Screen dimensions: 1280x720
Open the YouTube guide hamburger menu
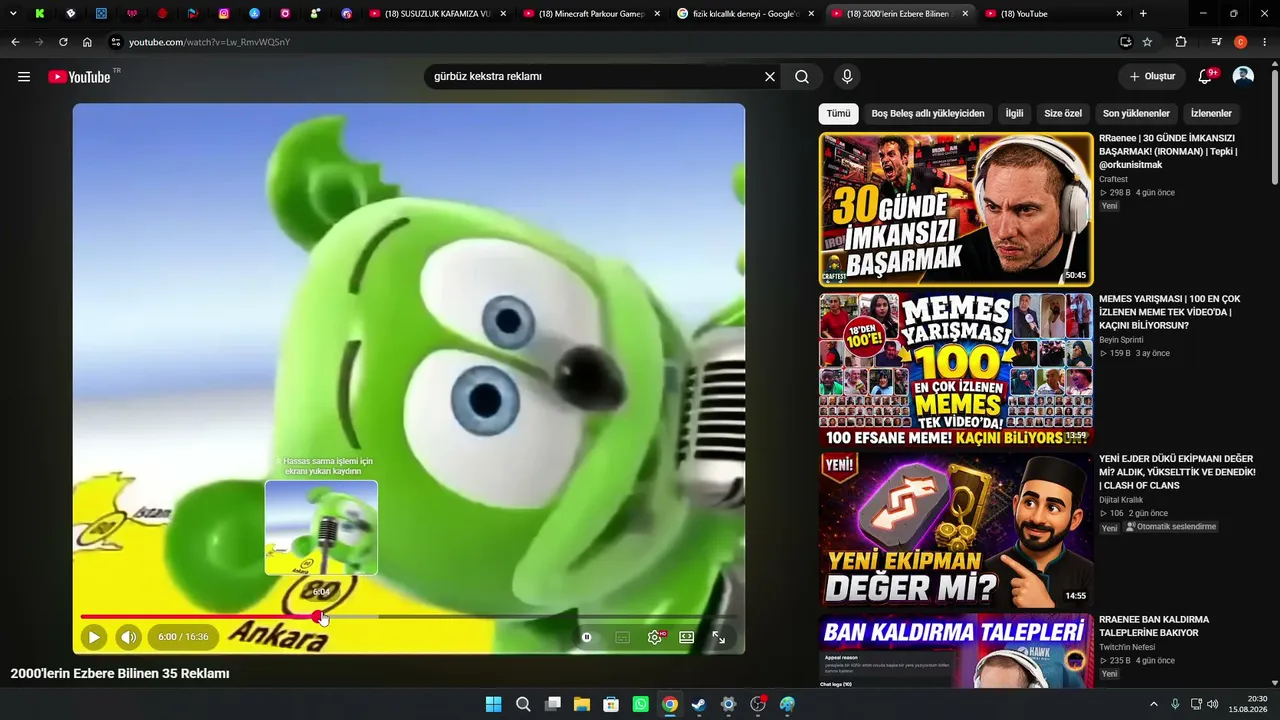(24, 77)
